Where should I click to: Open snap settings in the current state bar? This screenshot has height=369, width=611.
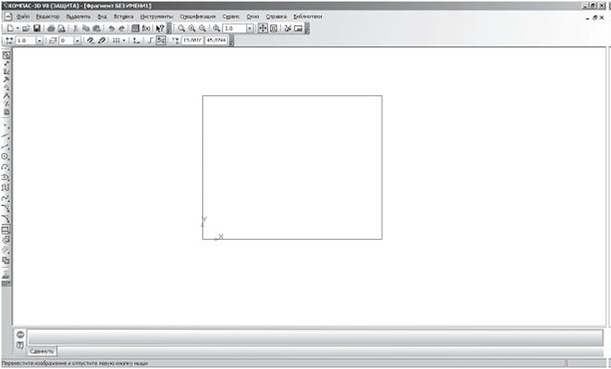pos(90,40)
